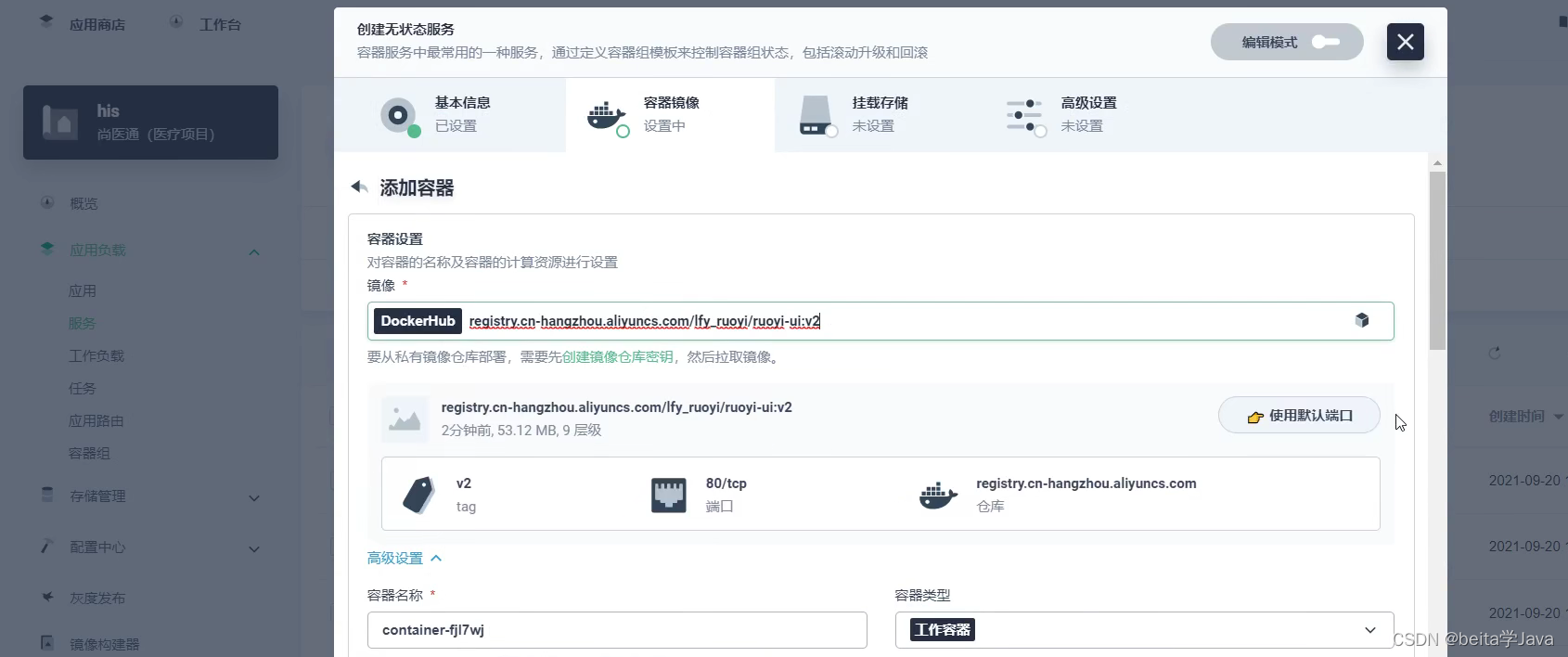This screenshot has height=657, width=1568.
Task: Open 工作台 in top navigation
Action: tap(220, 25)
